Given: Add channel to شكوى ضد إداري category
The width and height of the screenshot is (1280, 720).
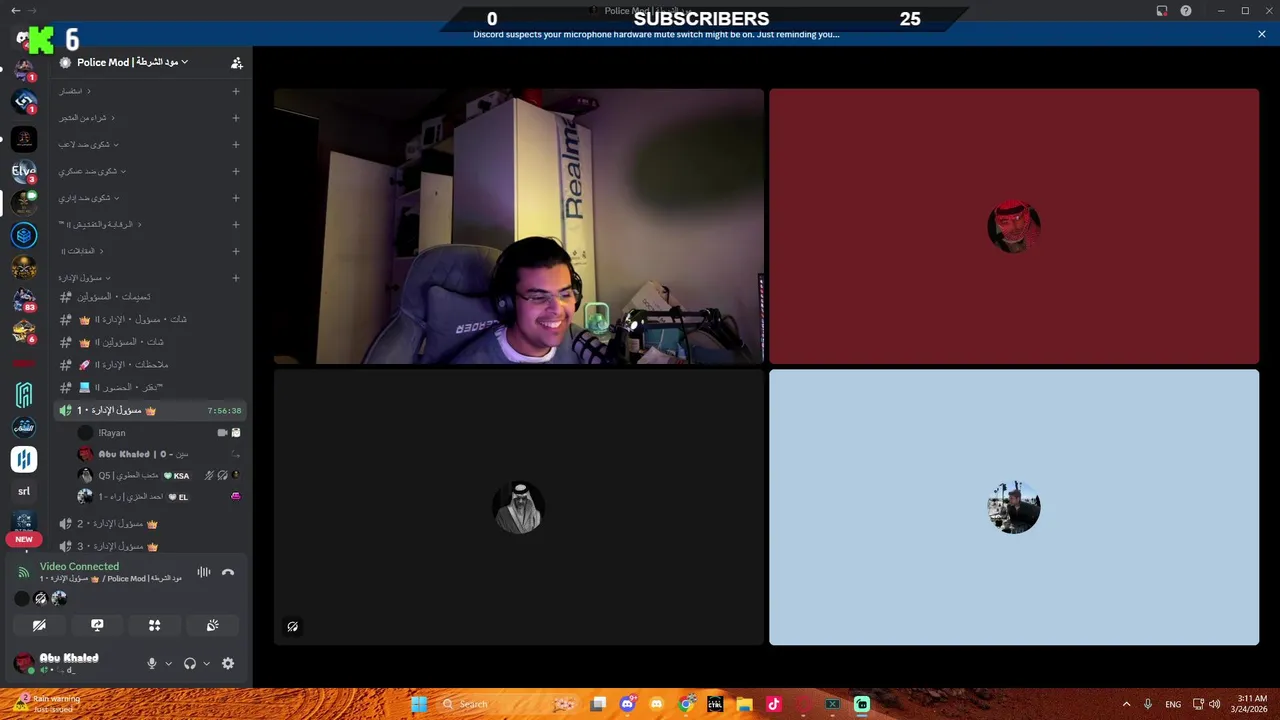Looking at the screenshot, I should pos(236,198).
